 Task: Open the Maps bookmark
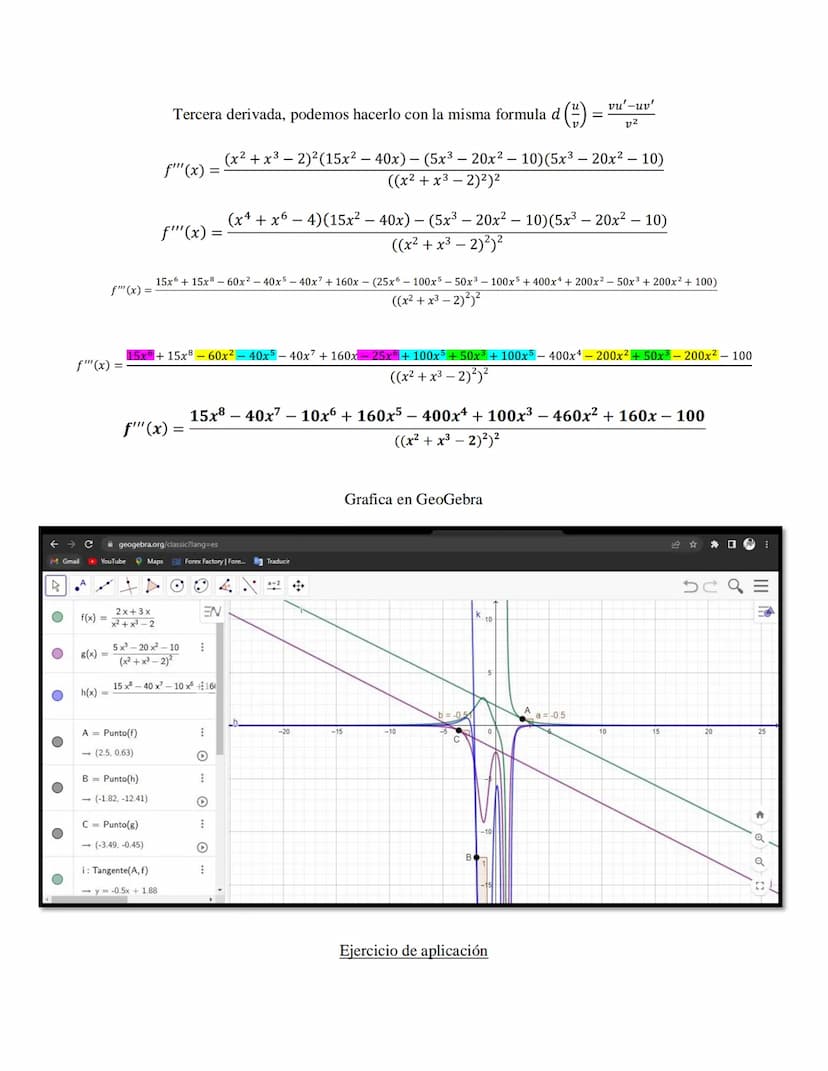point(150,561)
